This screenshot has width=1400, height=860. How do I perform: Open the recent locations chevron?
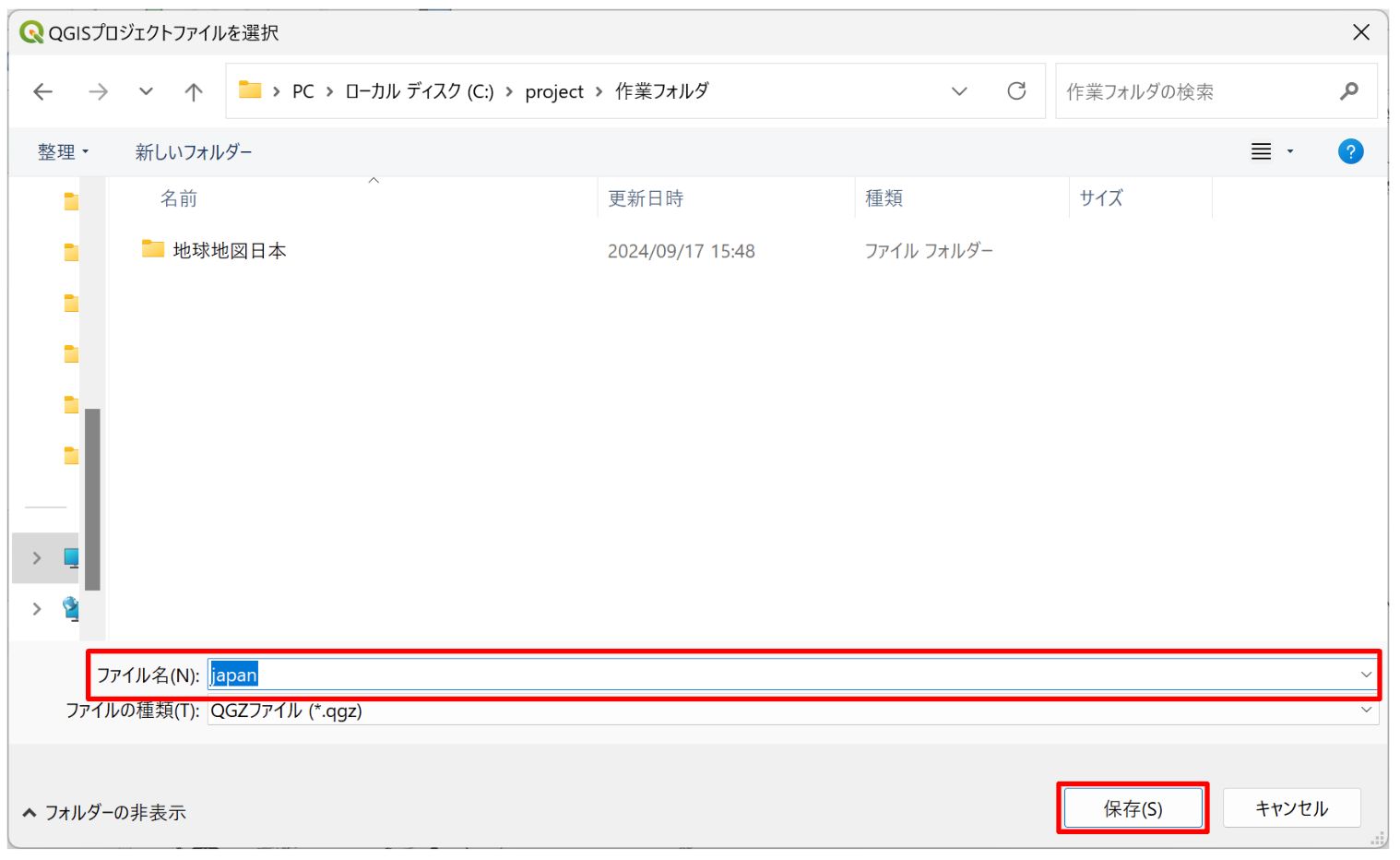pos(146,91)
